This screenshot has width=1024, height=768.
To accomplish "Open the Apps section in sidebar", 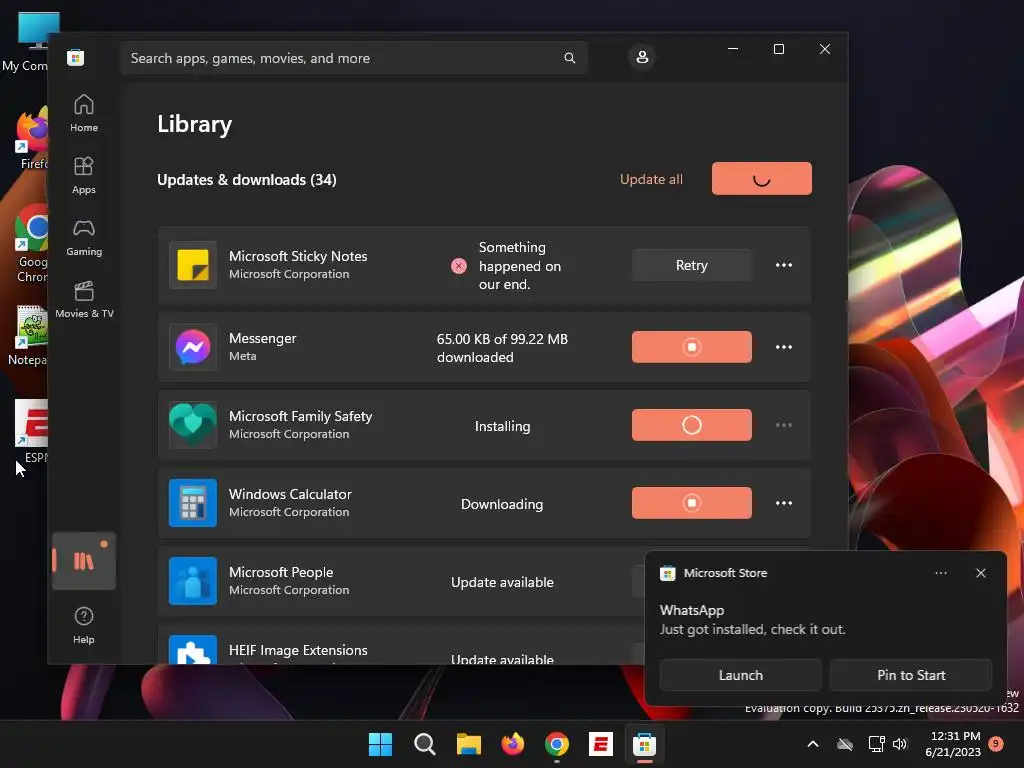I will coord(84,176).
